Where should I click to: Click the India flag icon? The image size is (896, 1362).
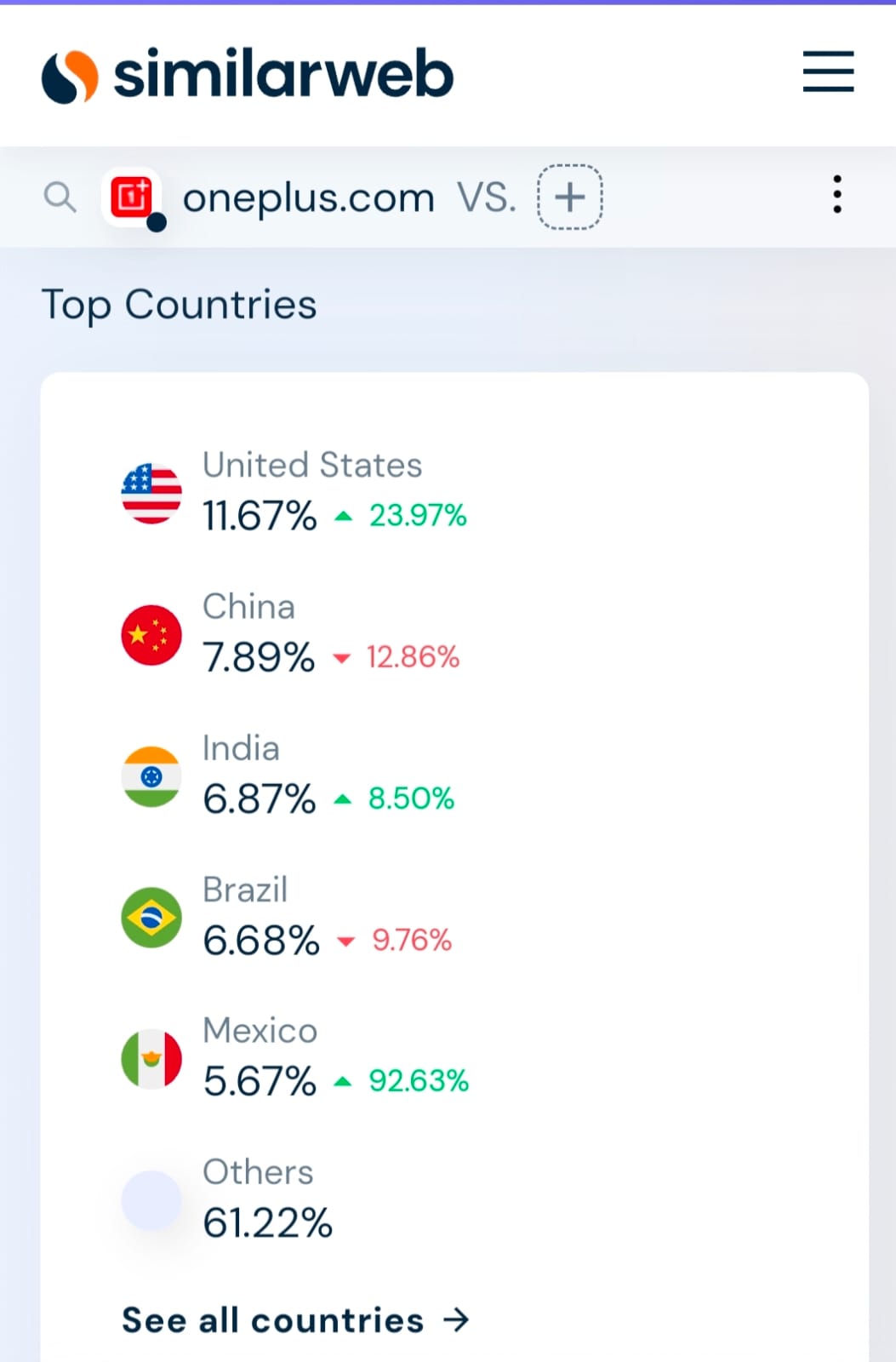151,776
